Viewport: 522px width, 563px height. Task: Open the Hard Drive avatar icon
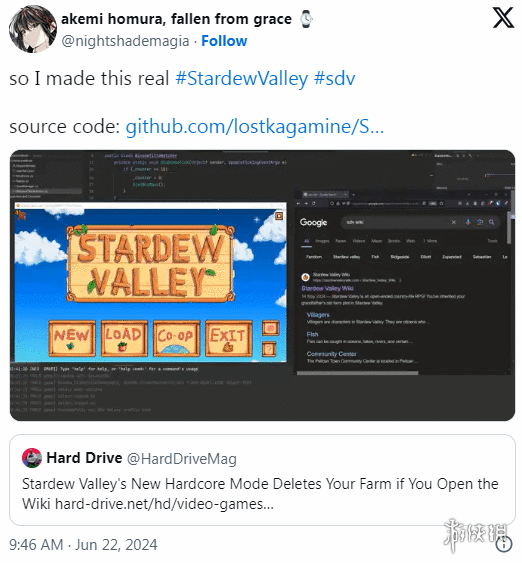click(32, 458)
